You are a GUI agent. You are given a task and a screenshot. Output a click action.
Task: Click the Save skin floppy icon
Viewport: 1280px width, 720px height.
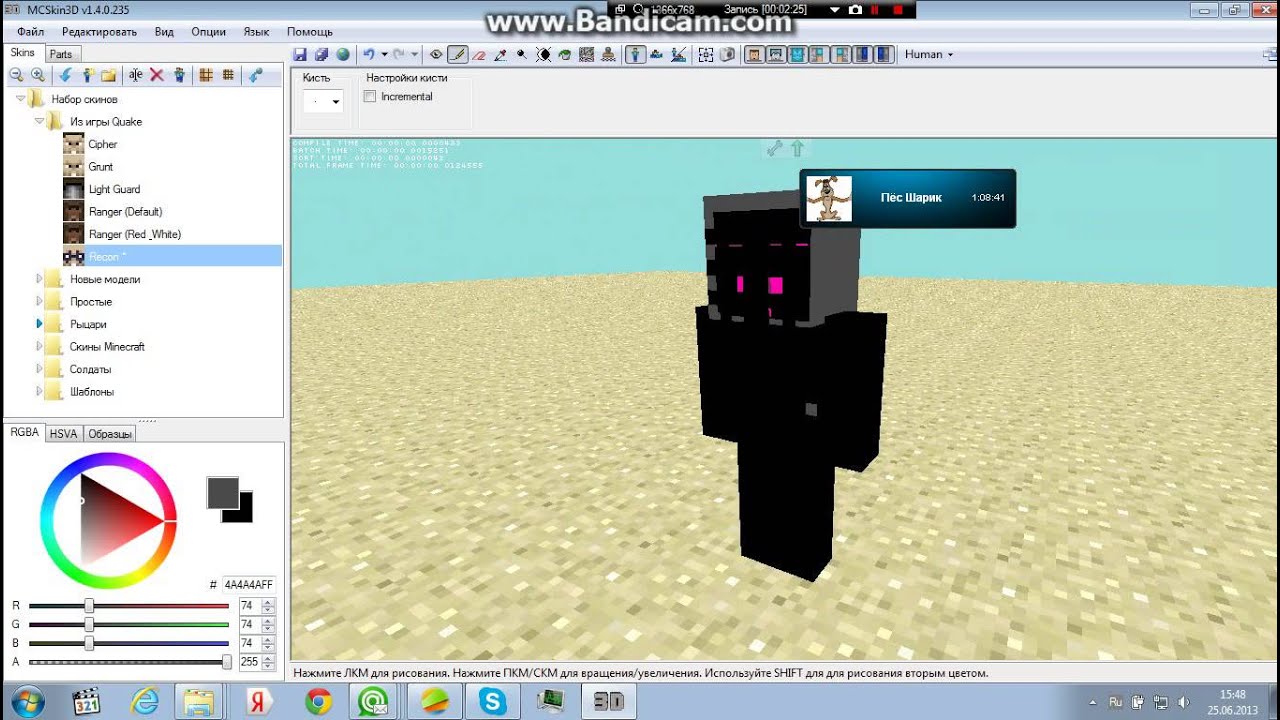click(300, 55)
